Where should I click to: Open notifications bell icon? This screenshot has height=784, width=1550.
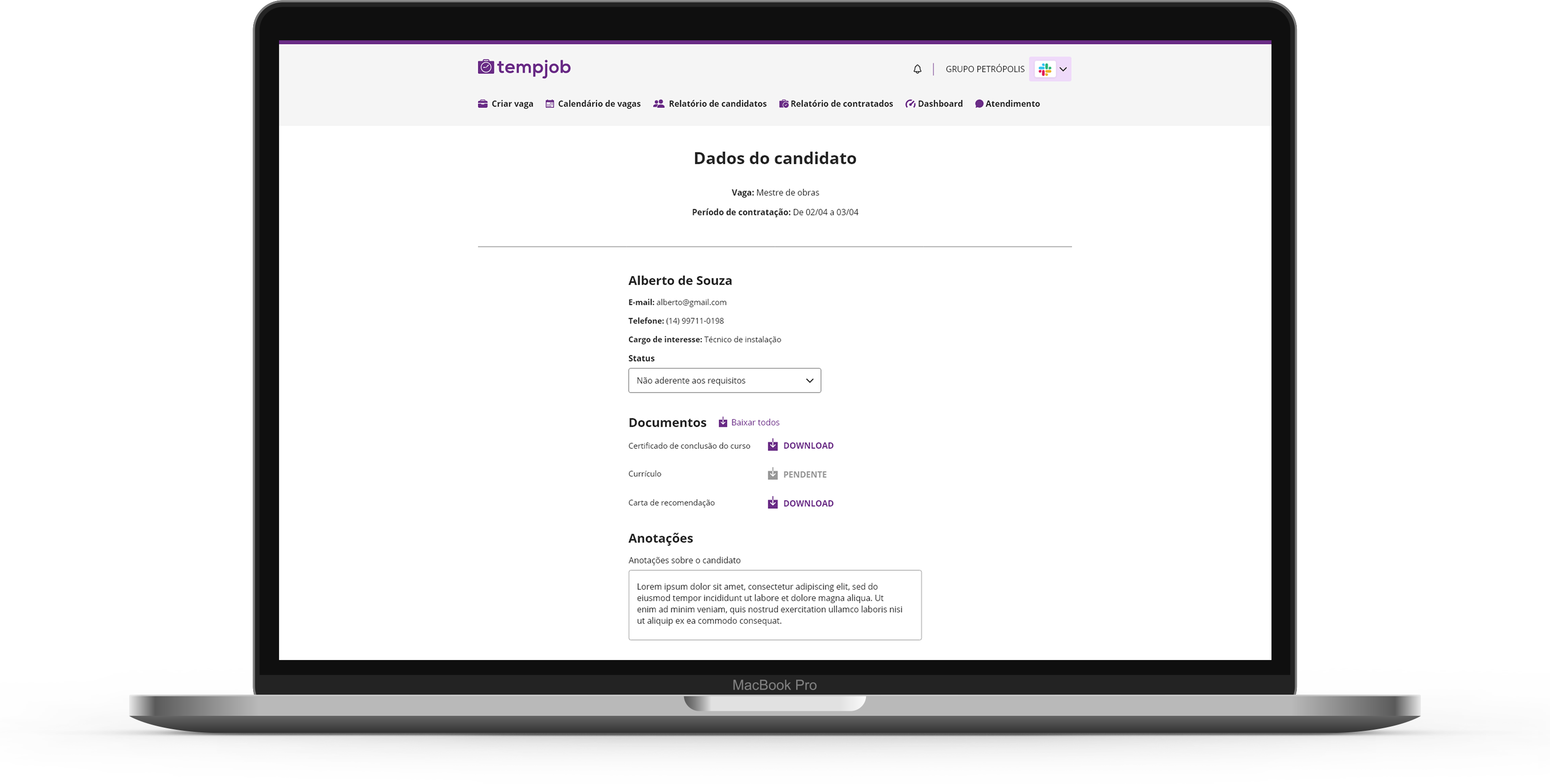(x=917, y=69)
